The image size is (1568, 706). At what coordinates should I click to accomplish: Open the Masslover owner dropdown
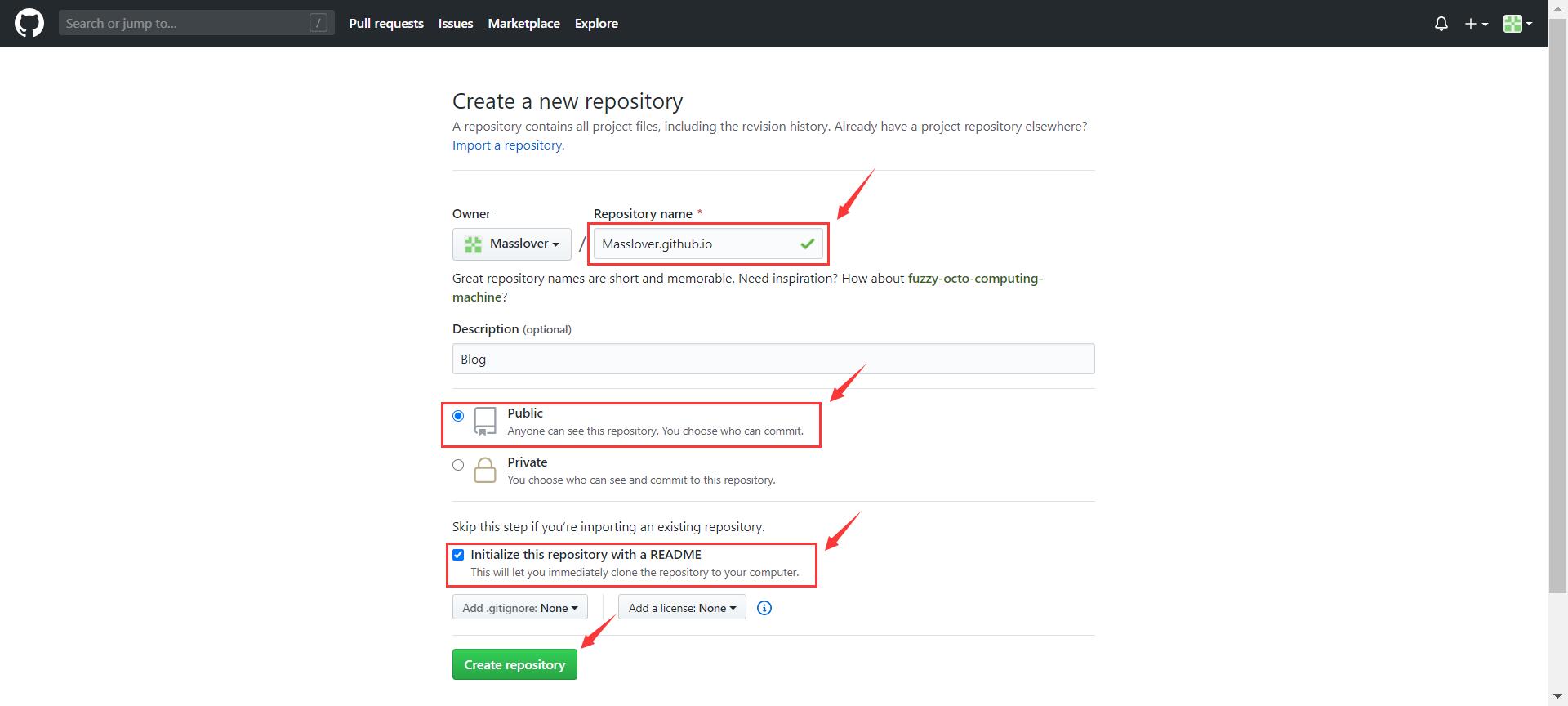(x=512, y=244)
